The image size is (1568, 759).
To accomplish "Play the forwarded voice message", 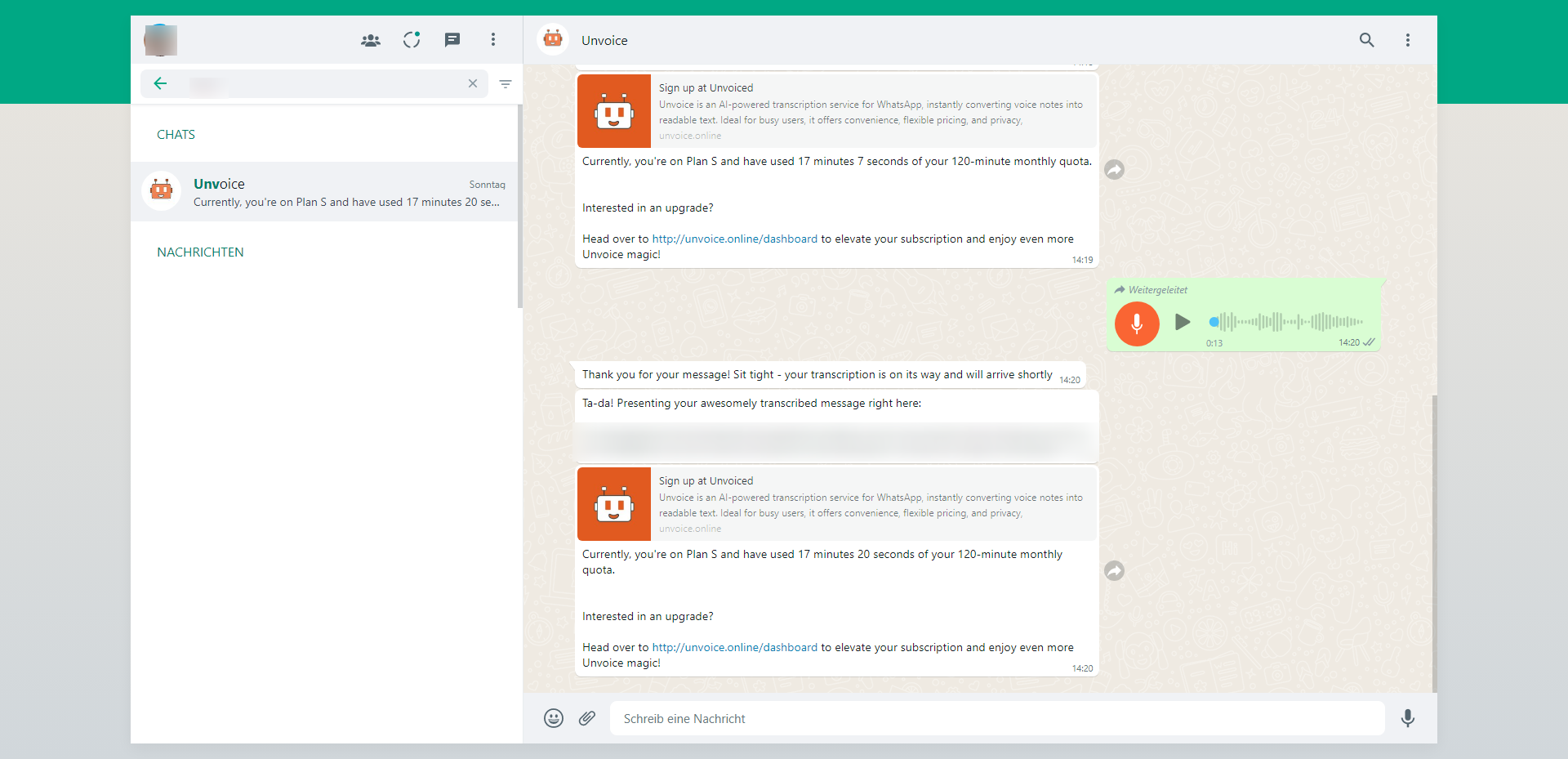I will (x=1182, y=322).
